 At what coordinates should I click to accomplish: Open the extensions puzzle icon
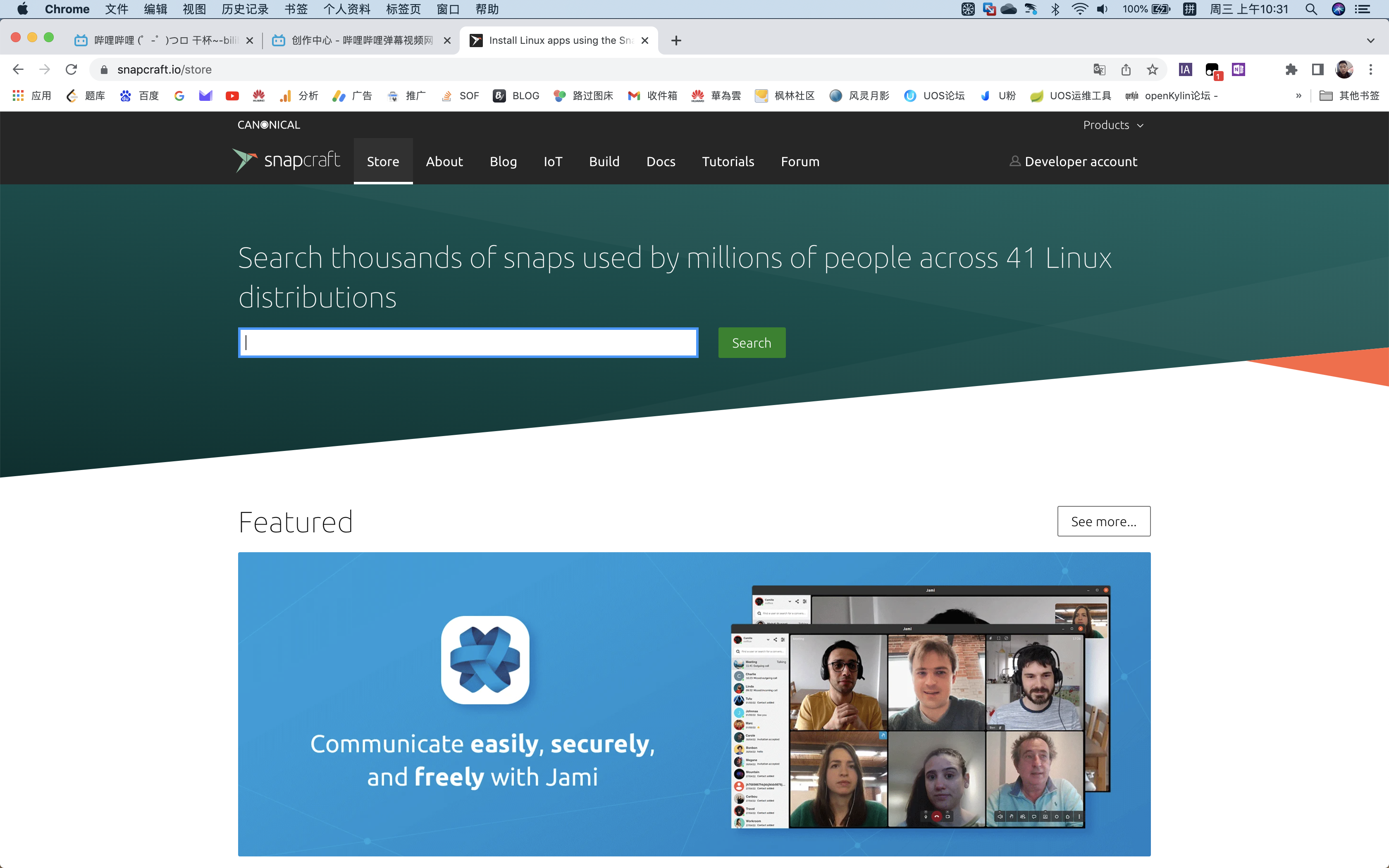coord(1291,69)
